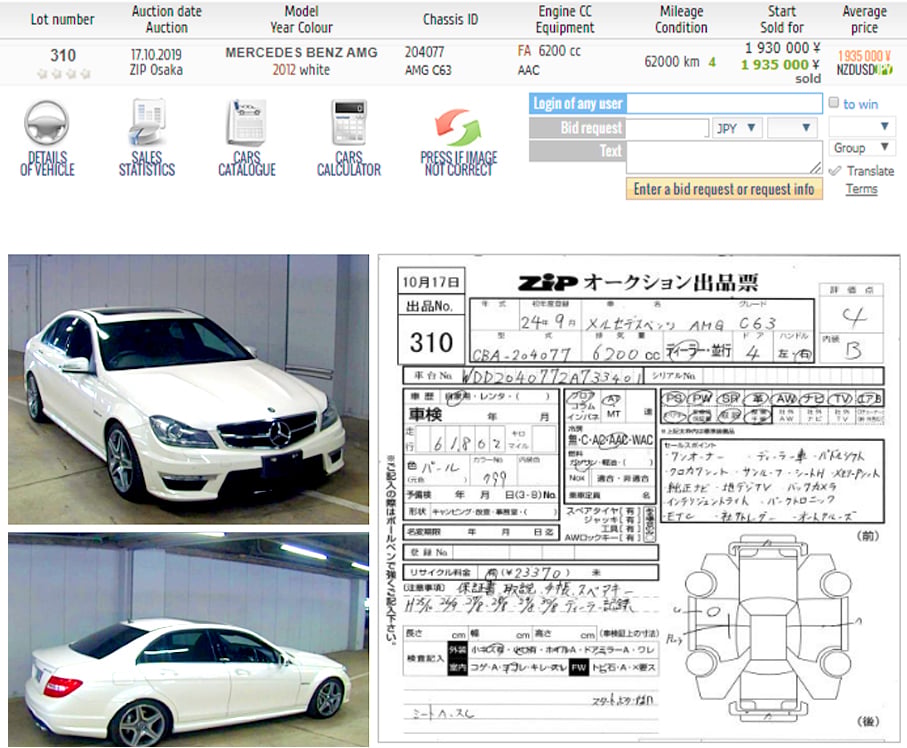Click Press If Image Not Correct arrows icon
Screen dimensions: 907x748
tap(458, 127)
